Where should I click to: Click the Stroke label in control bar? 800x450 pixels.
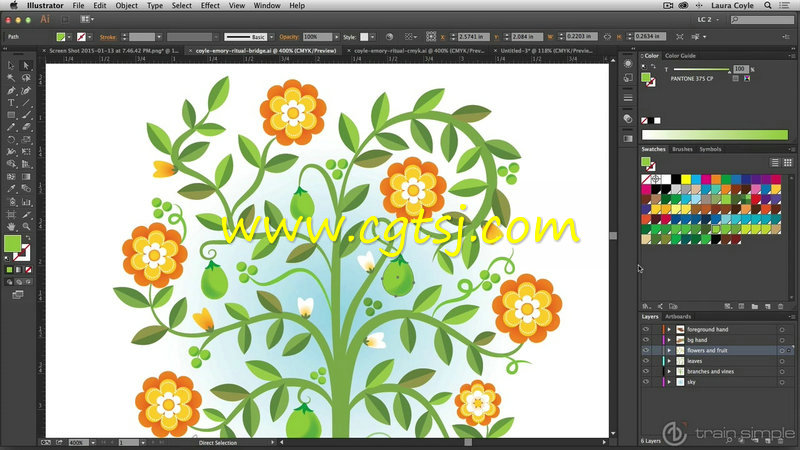pyautogui.click(x=108, y=37)
